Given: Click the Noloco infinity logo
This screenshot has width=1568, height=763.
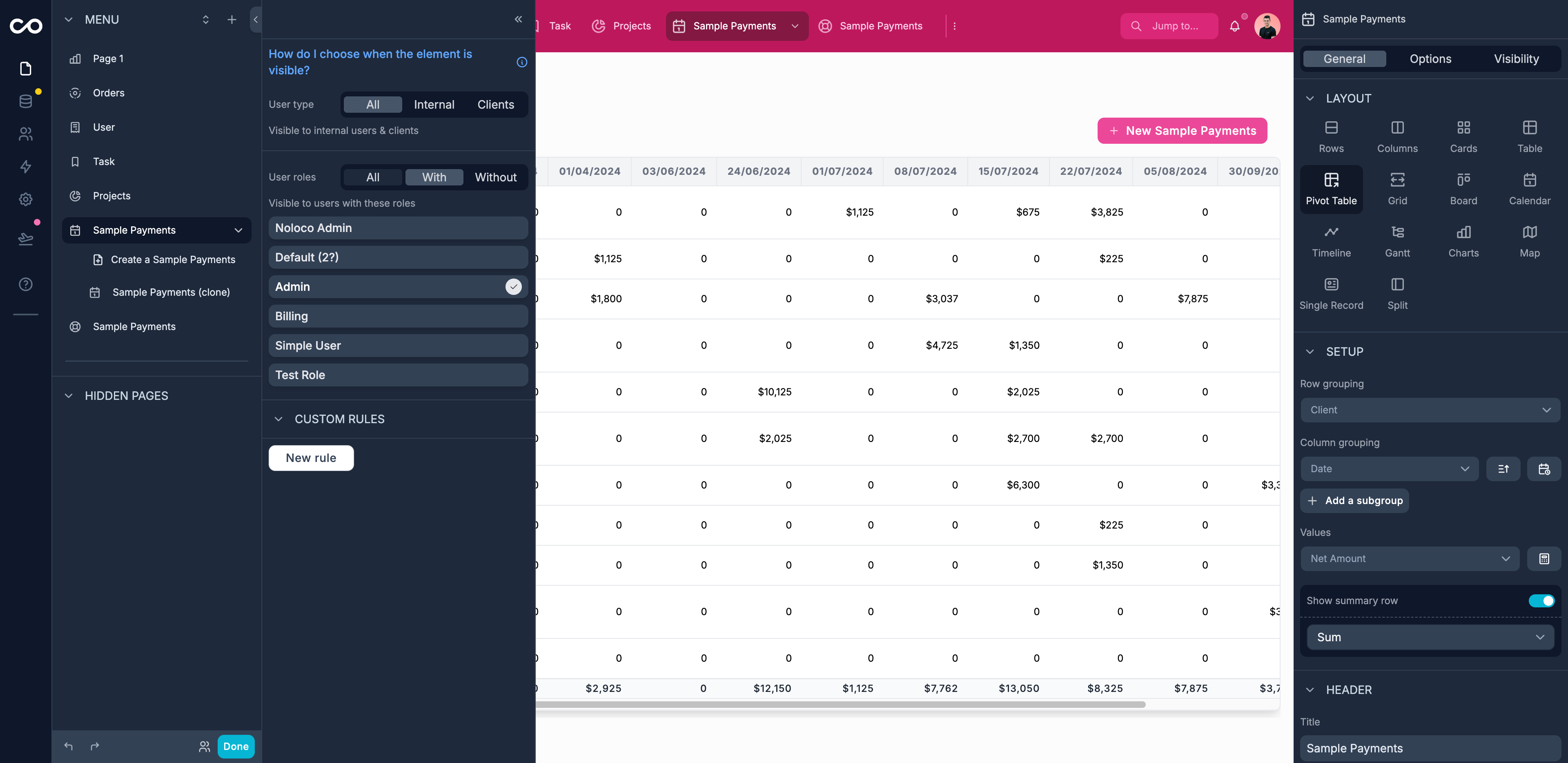Looking at the screenshot, I should 26,26.
